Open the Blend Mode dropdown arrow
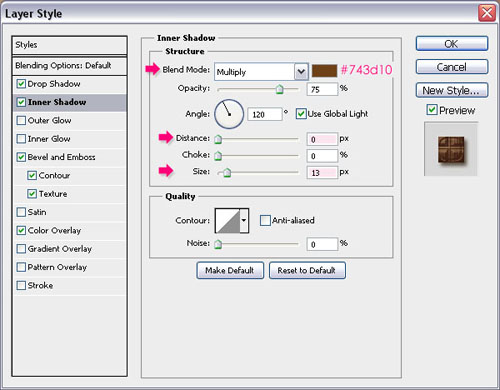500x390 pixels. click(x=301, y=71)
